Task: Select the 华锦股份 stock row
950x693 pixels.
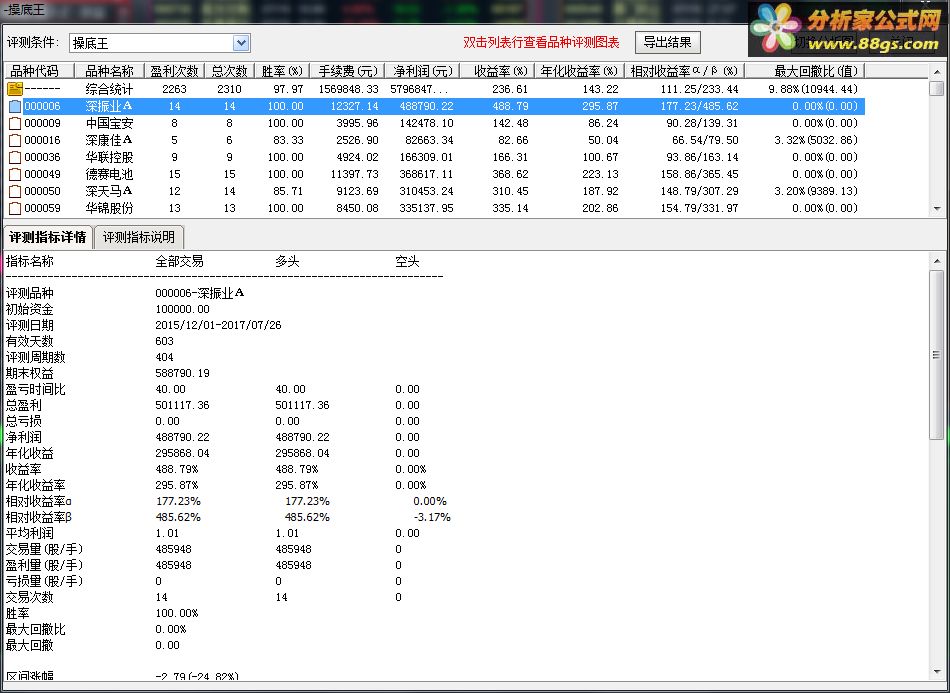Action: (x=434, y=208)
